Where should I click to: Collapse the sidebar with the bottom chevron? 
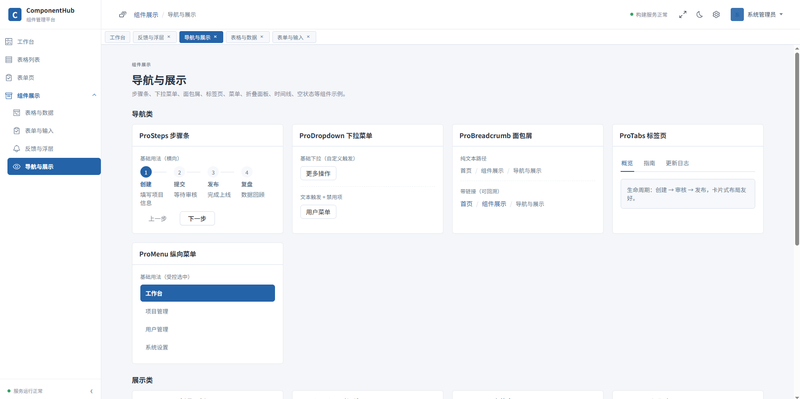point(91,391)
